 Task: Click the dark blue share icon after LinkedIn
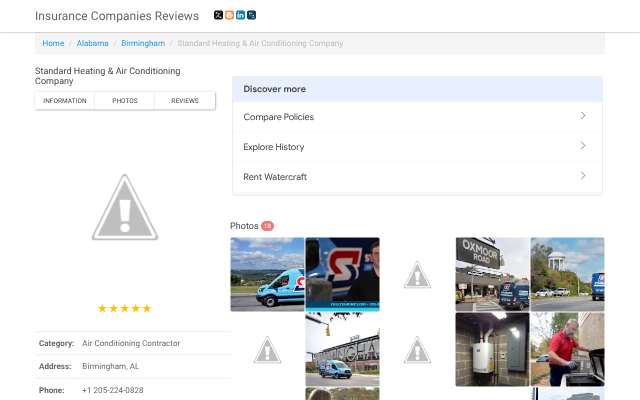[x=251, y=15]
